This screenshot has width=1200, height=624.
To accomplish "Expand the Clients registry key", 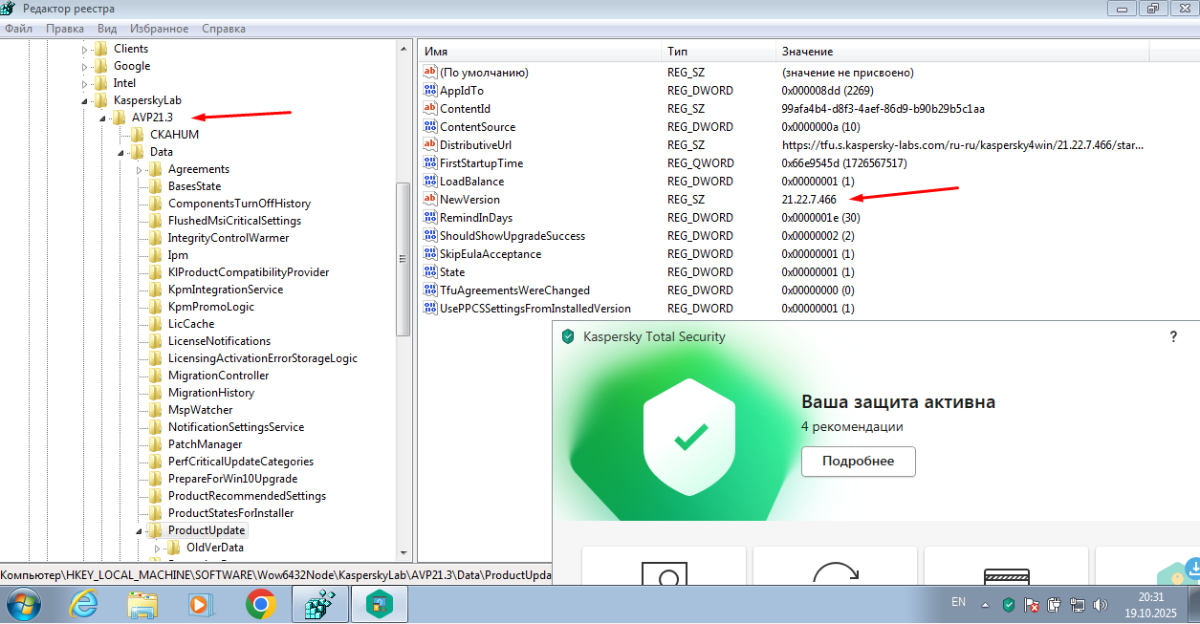I will (85, 49).
